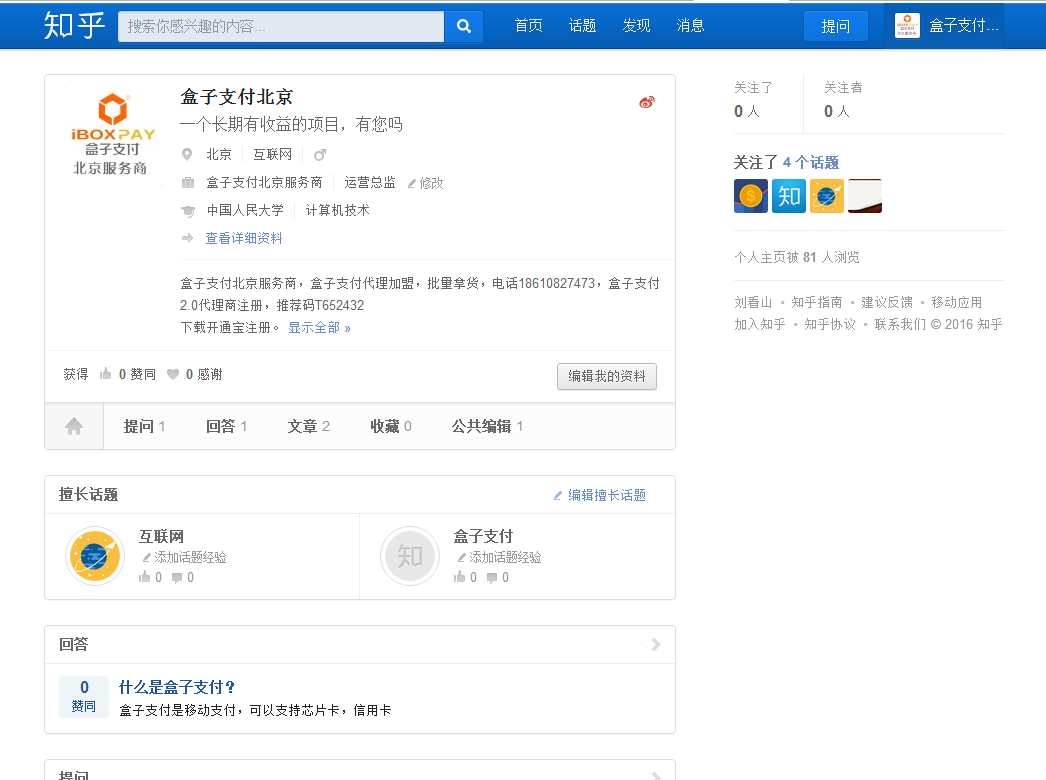Click the 运营总监 job title text

pyautogui.click(x=370, y=182)
